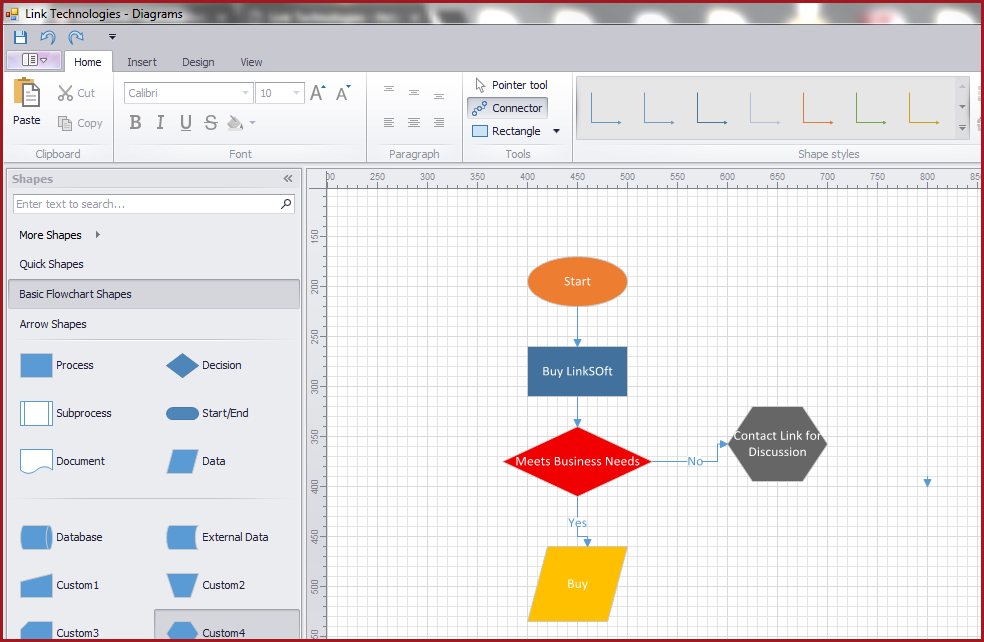Click the Redo arrow icon
984x642 pixels.
pyautogui.click(x=76, y=37)
